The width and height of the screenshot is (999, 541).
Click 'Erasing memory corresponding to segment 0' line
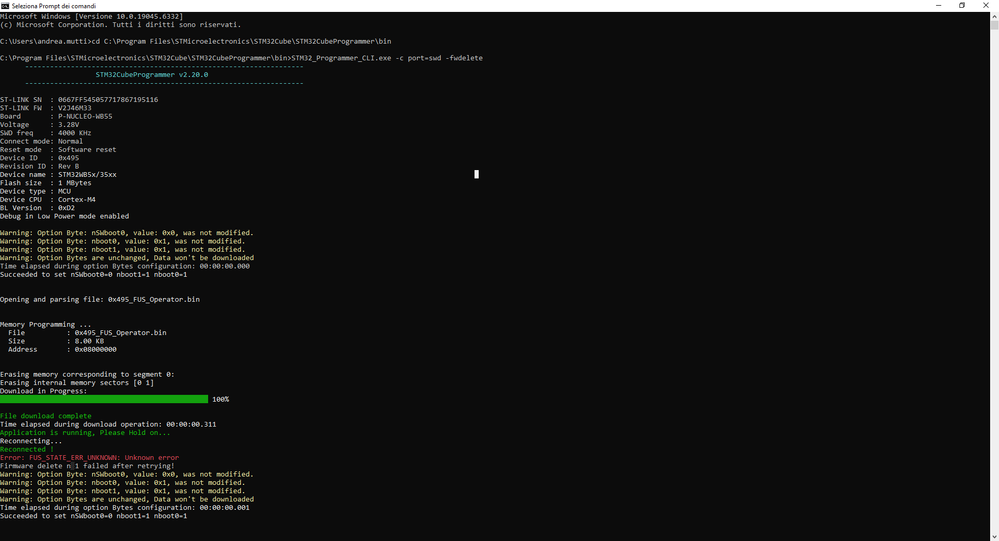[87, 374]
